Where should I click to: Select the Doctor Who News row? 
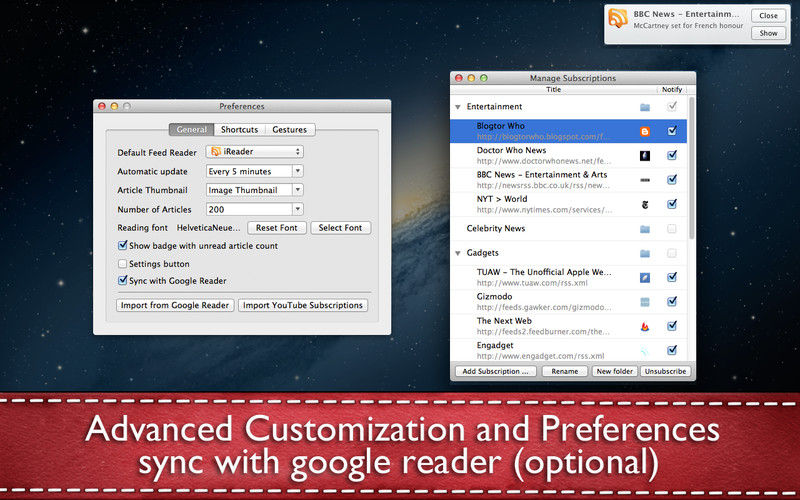[x=568, y=156]
